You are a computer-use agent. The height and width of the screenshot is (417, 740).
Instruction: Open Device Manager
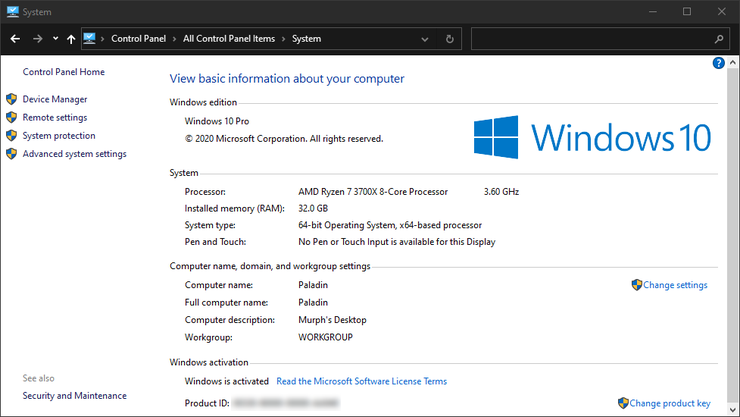pyautogui.click(x=55, y=99)
